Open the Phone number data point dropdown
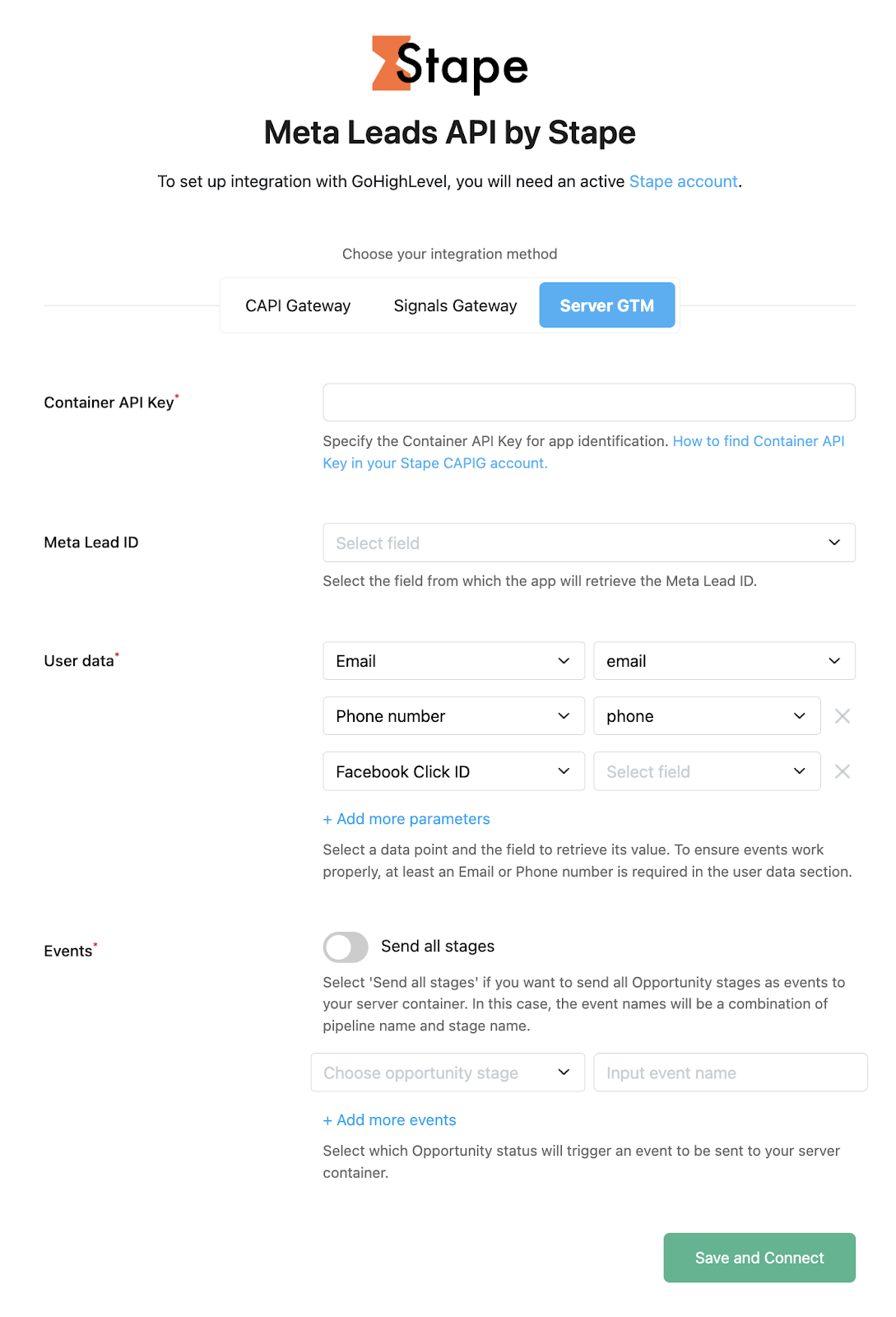 [x=453, y=716]
